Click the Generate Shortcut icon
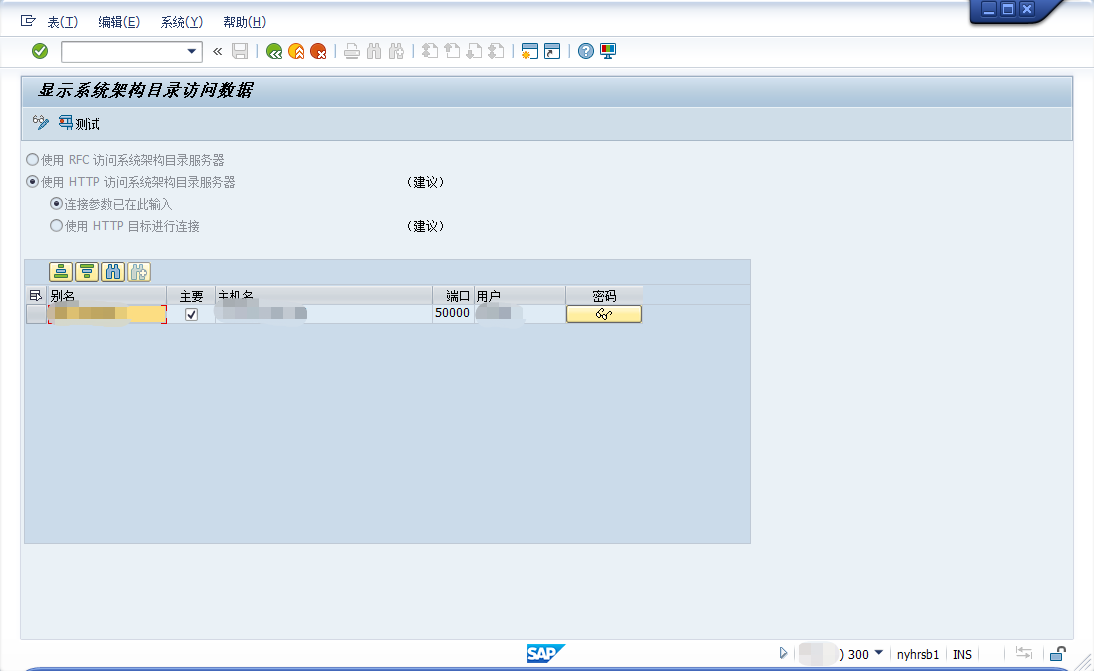The image size is (1094, 671). (x=552, y=51)
